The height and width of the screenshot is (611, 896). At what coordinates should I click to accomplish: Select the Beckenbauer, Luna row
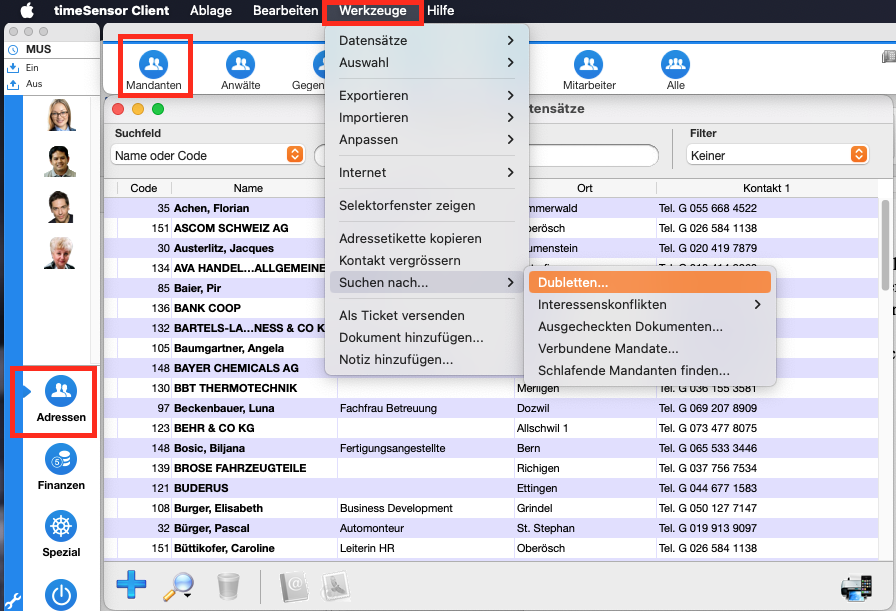click(491, 408)
